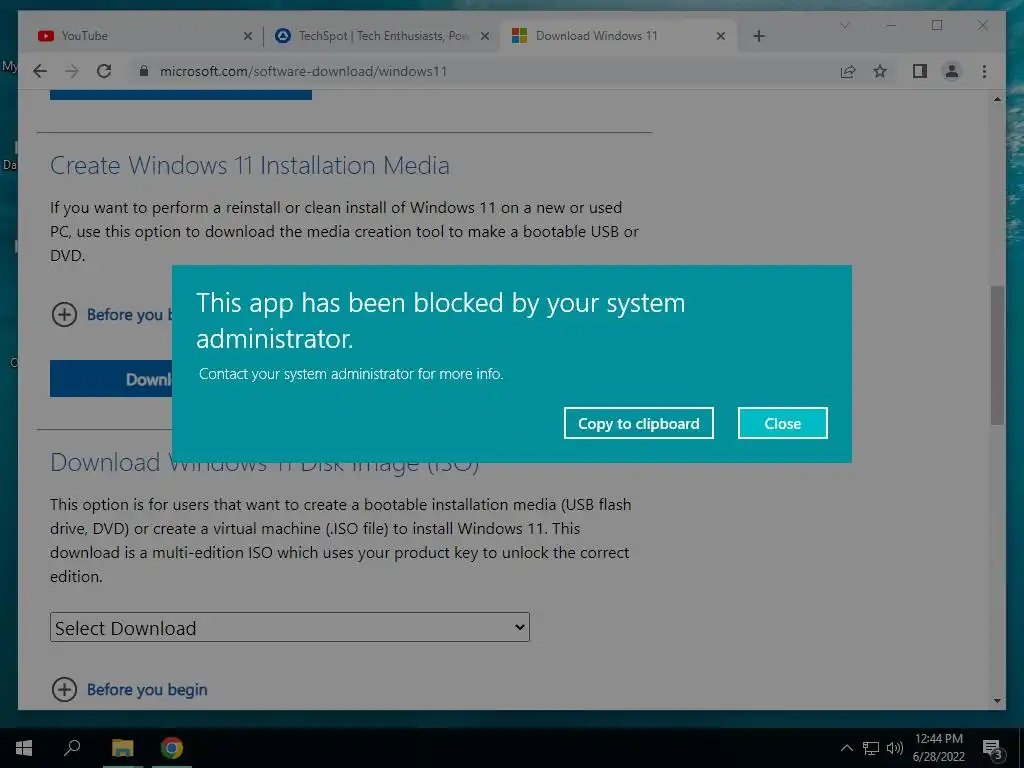Open the Select Download dropdown
This screenshot has width=1024, height=768.
coord(289,628)
